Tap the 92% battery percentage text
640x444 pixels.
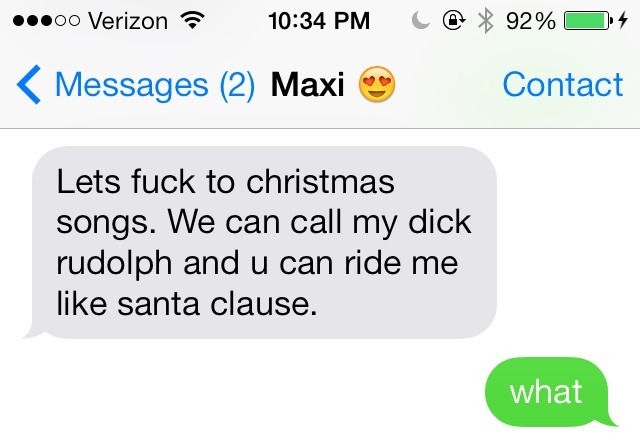531,21
